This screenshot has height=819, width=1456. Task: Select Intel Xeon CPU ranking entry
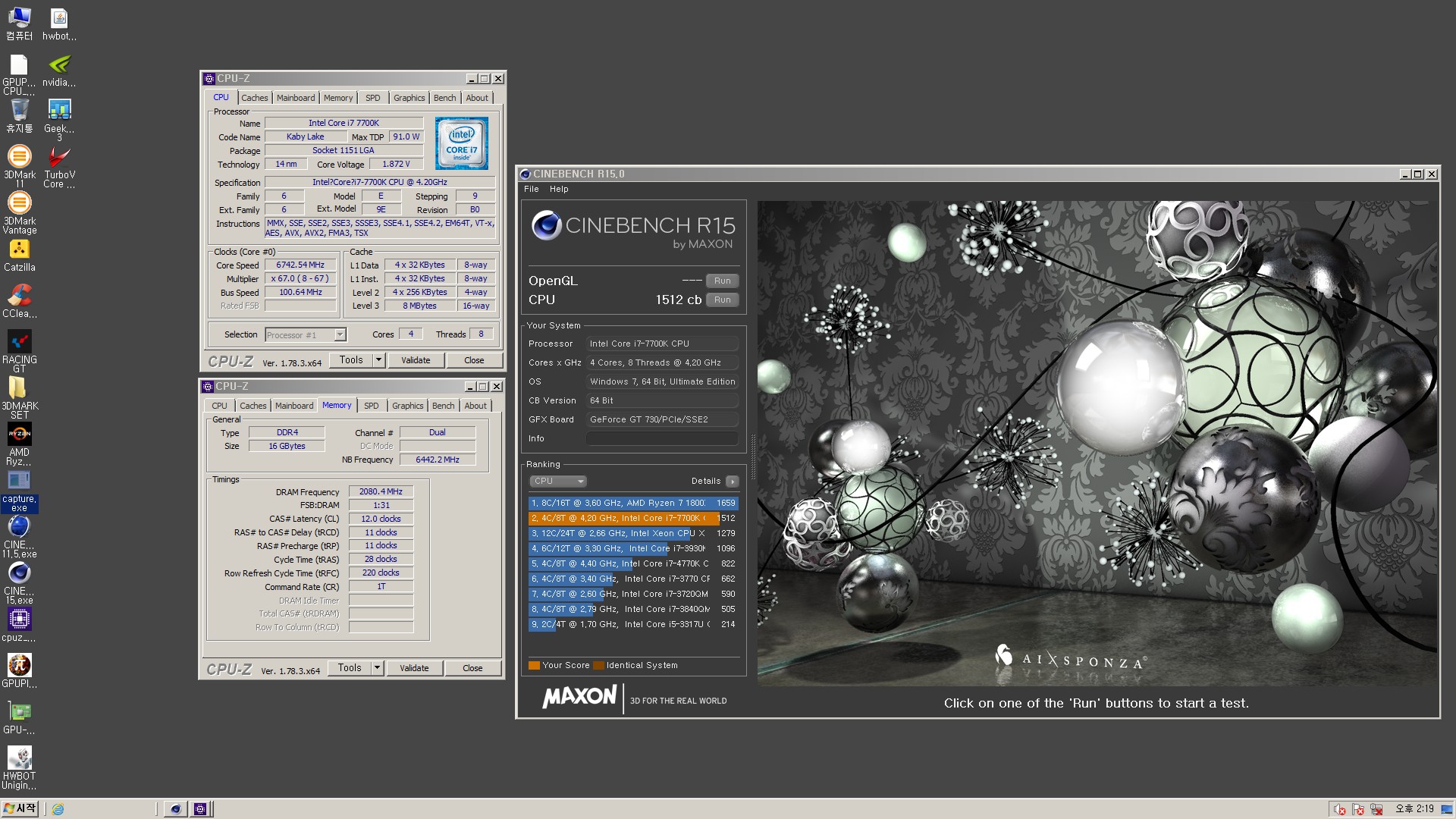[x=633, y=533]
